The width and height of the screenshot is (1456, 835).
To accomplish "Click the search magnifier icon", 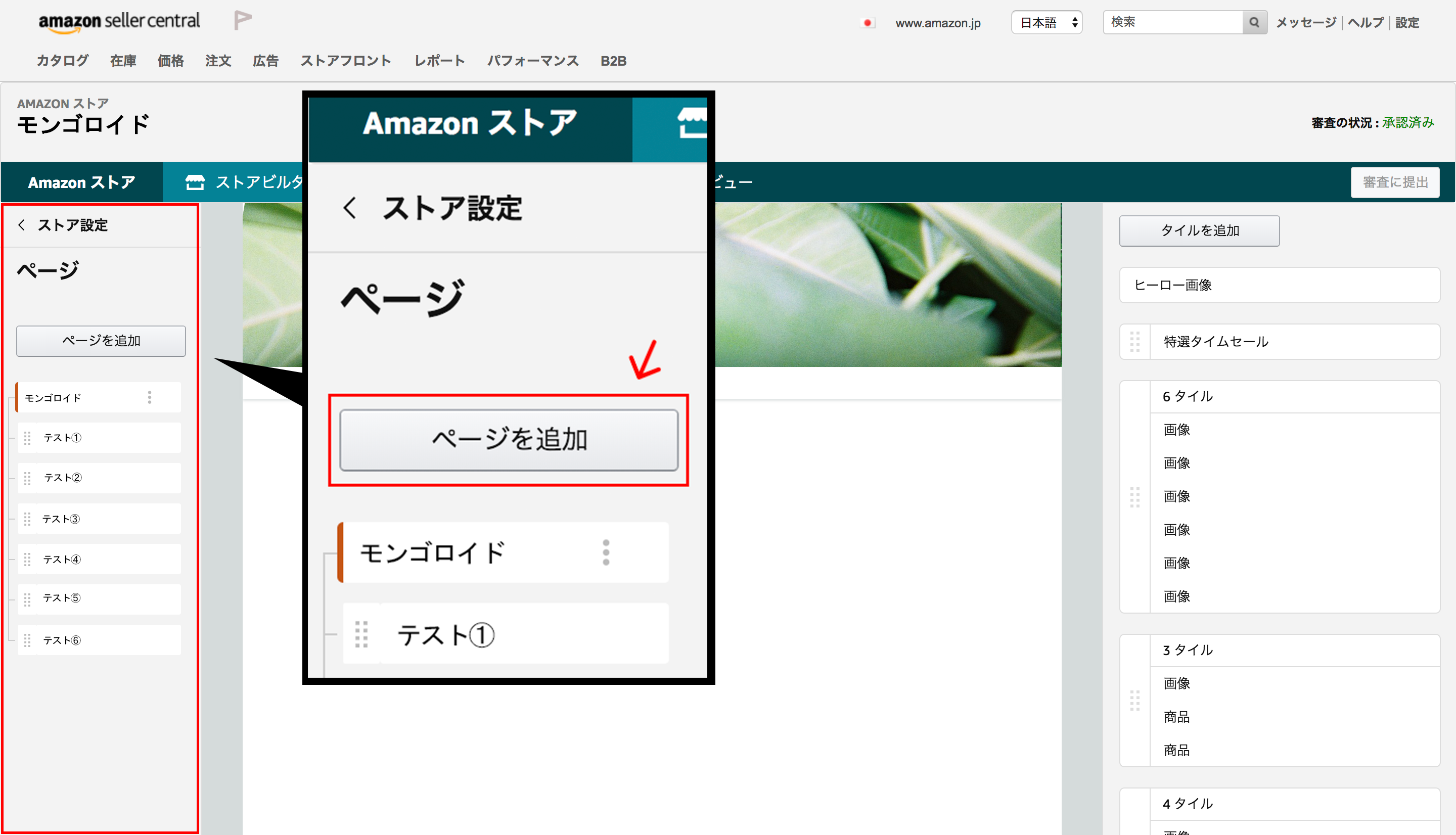I will point(1254,22).
